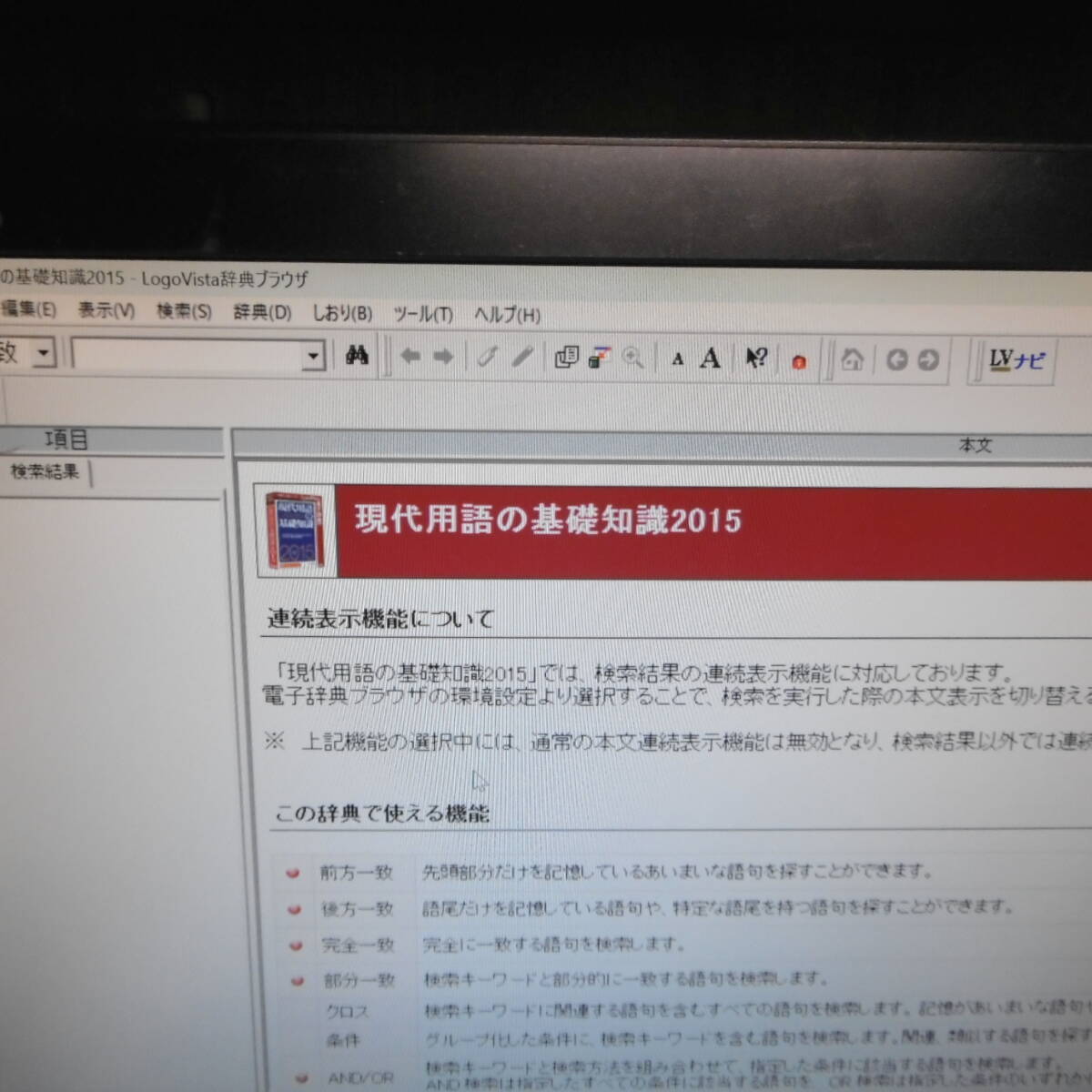Click the red bullet beside 後方一致
Image resolution: width=1092 pixels, height=1092 pixels.
pos(294,909)
